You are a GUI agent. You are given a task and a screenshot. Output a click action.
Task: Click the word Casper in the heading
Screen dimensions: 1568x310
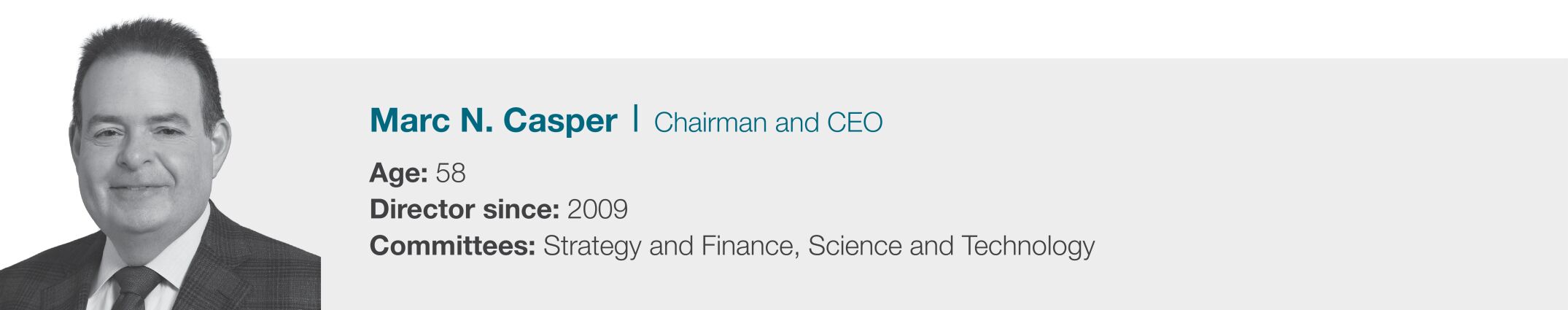coord(559,121)
